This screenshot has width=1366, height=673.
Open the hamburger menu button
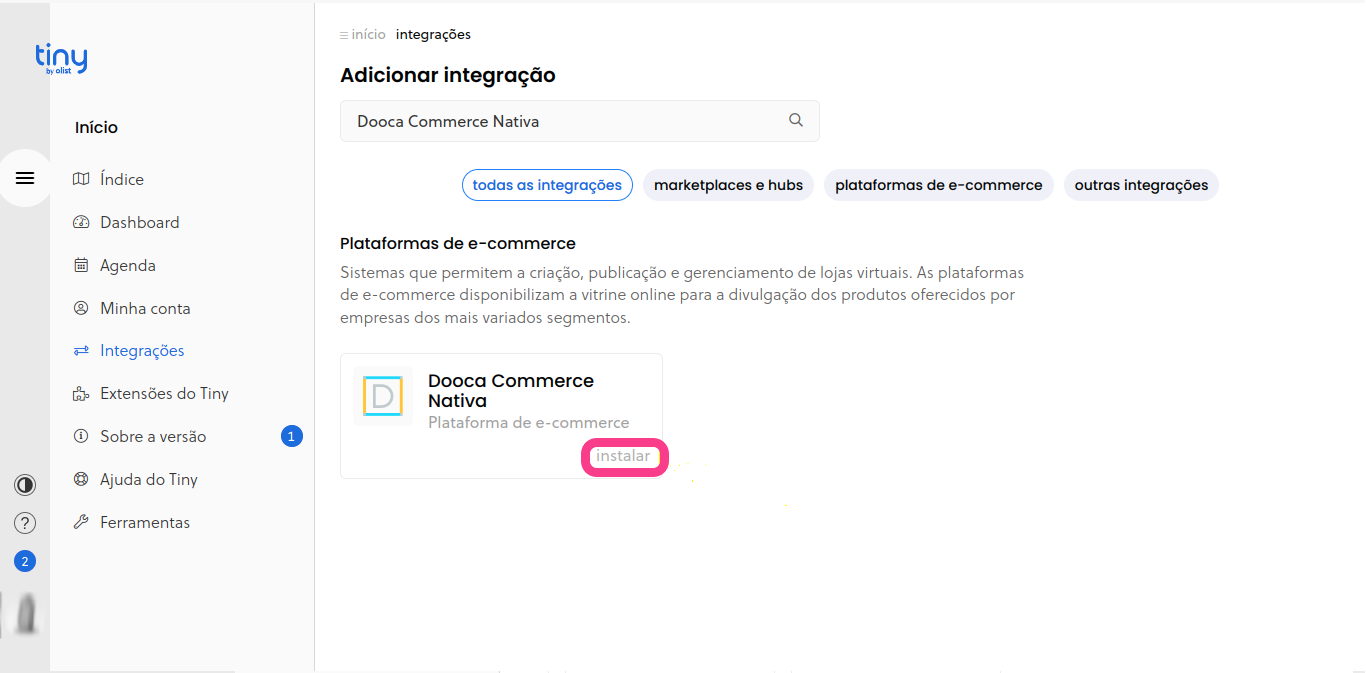pyautogui.click(x=25, y=178)
